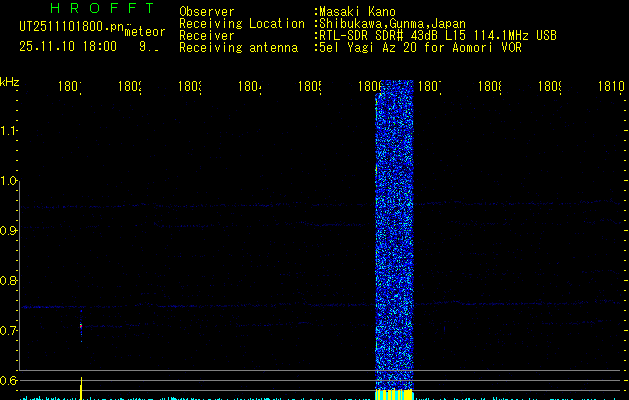Image resolution: width=629 pixels, height=400 pixels.
Task: Click the 1805 time marker on axis
Action: (309, 88)
